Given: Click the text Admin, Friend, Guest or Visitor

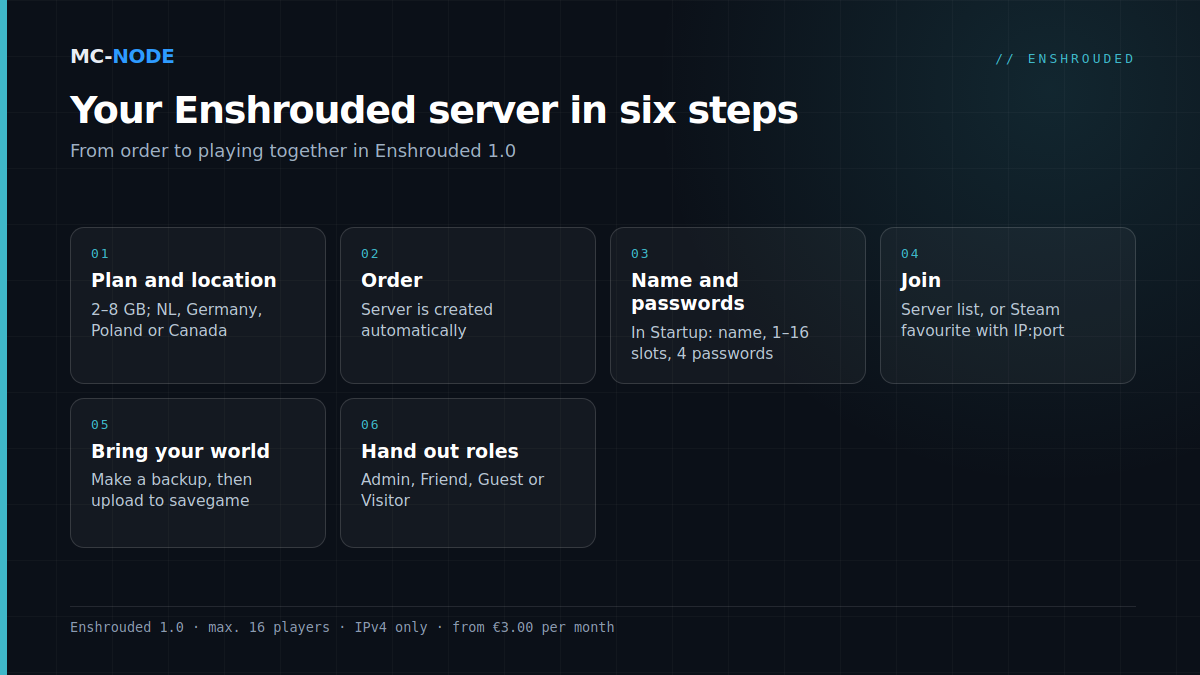Looking at the screenshot, I should [x=453, y=490].
